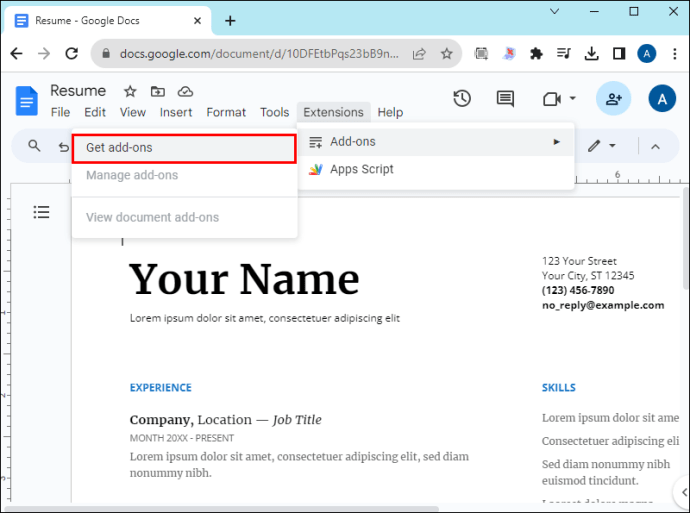Expand the meeting options dropdown arrow
Viewport: 690px width, 513px height.
(x=573, y=98)
